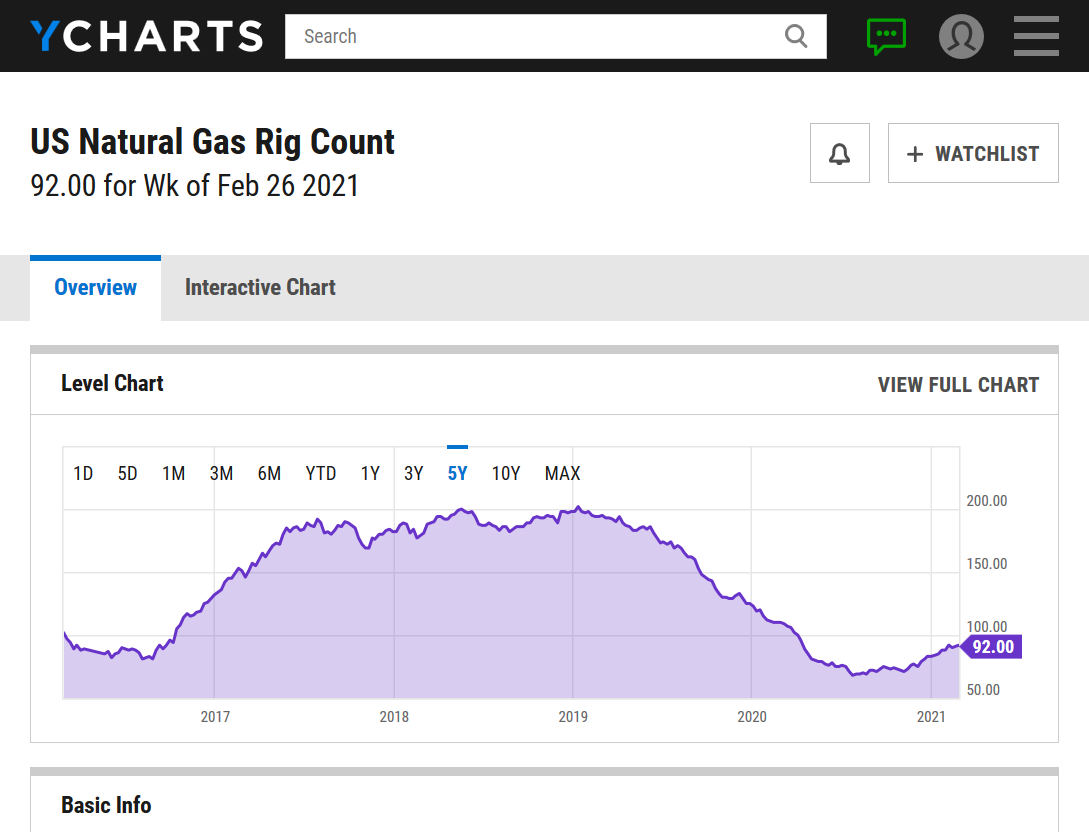The image size is (1089, 832).
Task: Select the 1M chart range
Action: click(x=174, y=474)
